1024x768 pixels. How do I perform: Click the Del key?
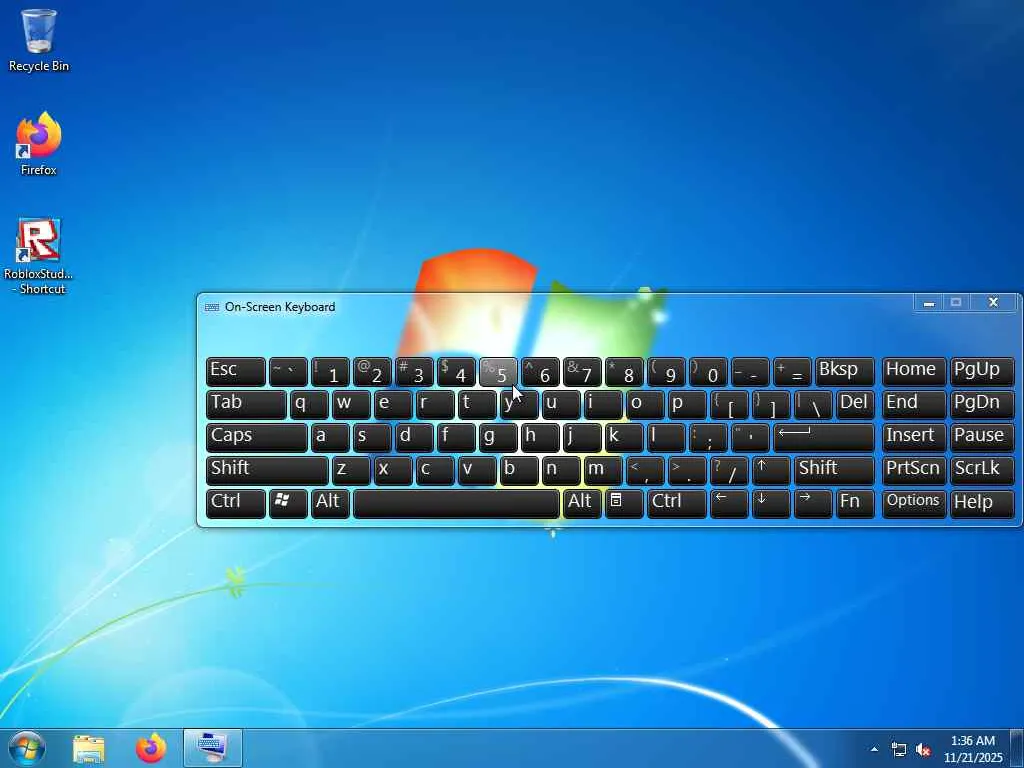pyautogui.click(x=855, y=404)
